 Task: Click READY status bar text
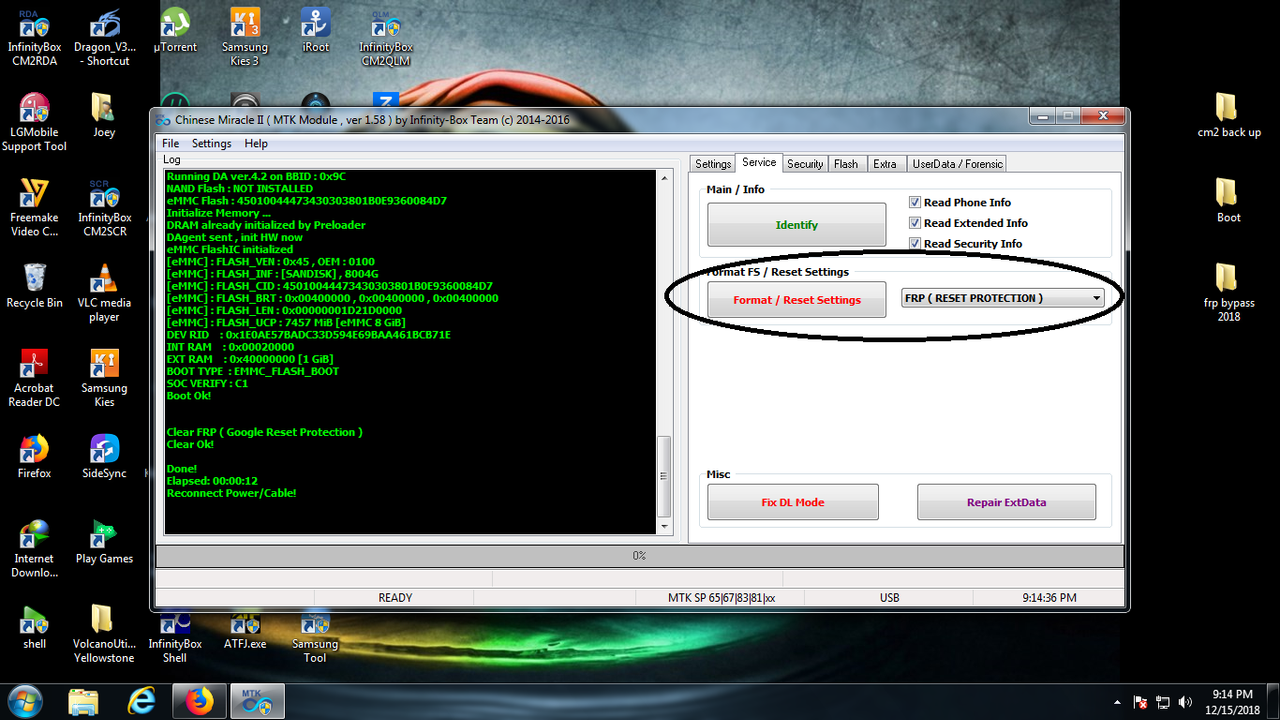(x=395, y=598)
